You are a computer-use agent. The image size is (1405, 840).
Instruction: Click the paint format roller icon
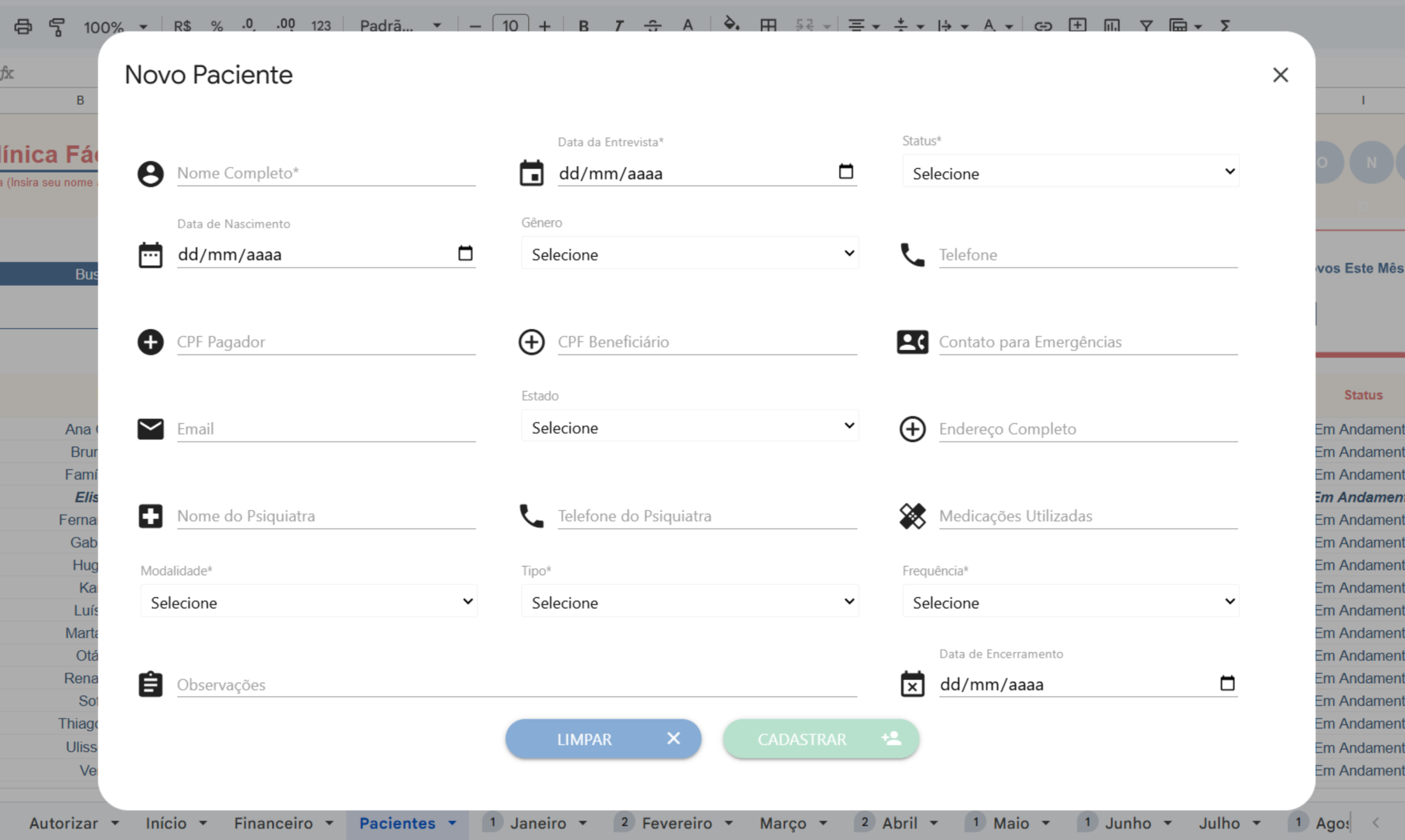pos(57,26)
